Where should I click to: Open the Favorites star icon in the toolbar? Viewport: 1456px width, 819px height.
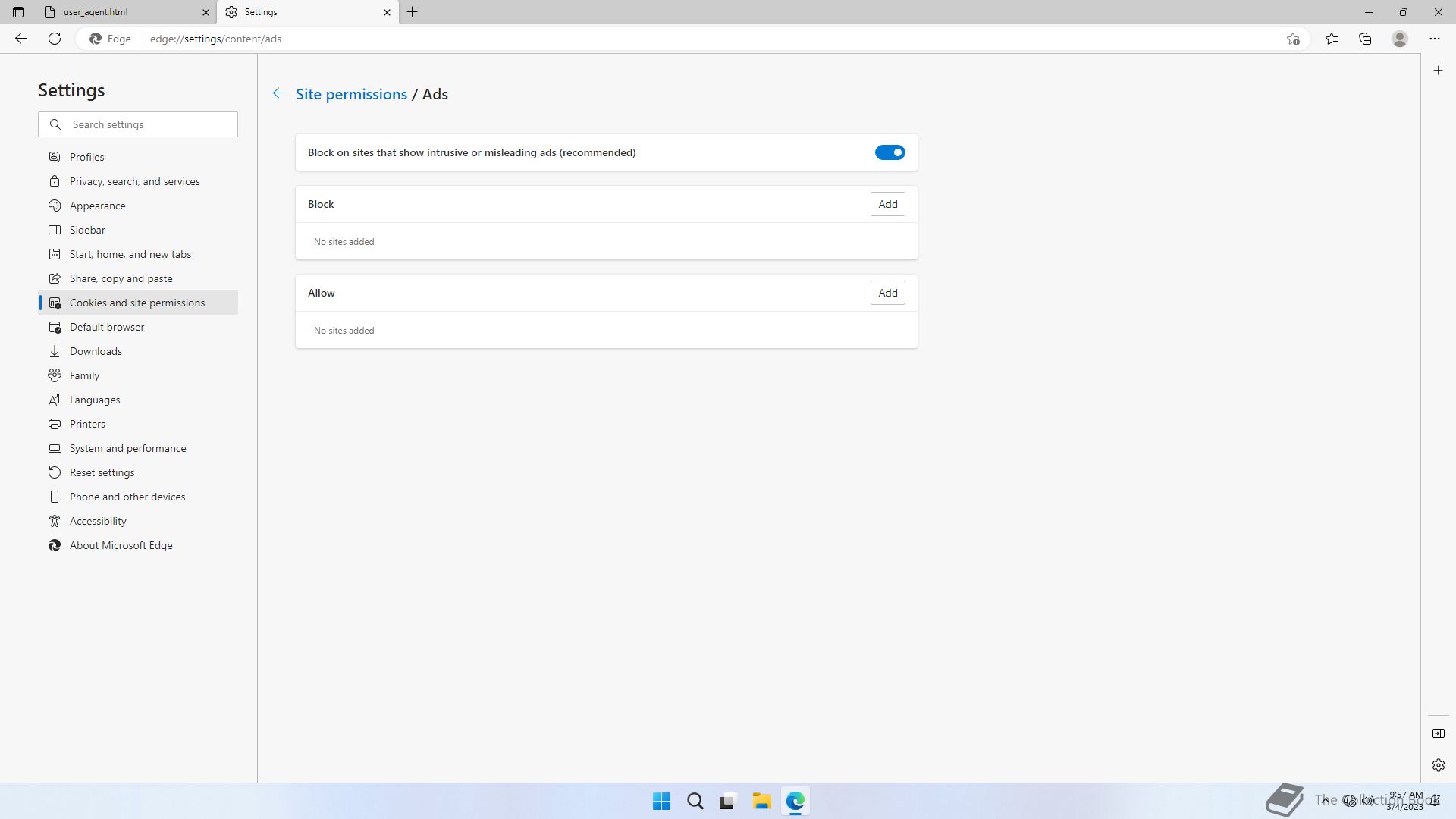[1332, 39]
